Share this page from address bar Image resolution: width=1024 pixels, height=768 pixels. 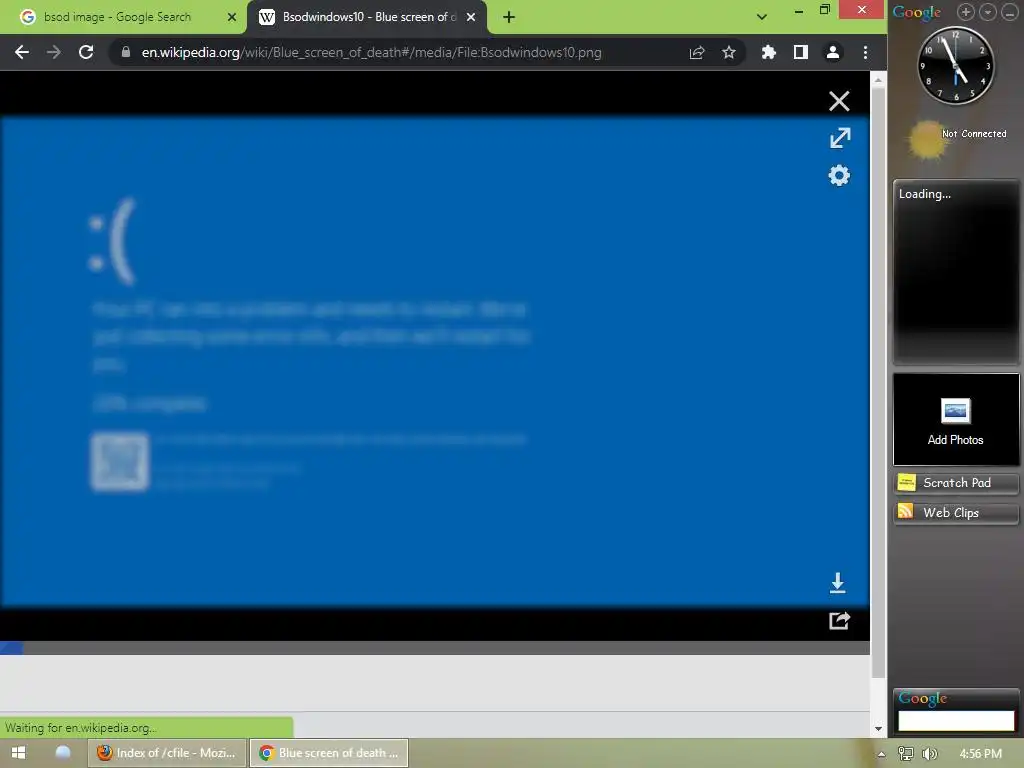[x=697, y=52]
